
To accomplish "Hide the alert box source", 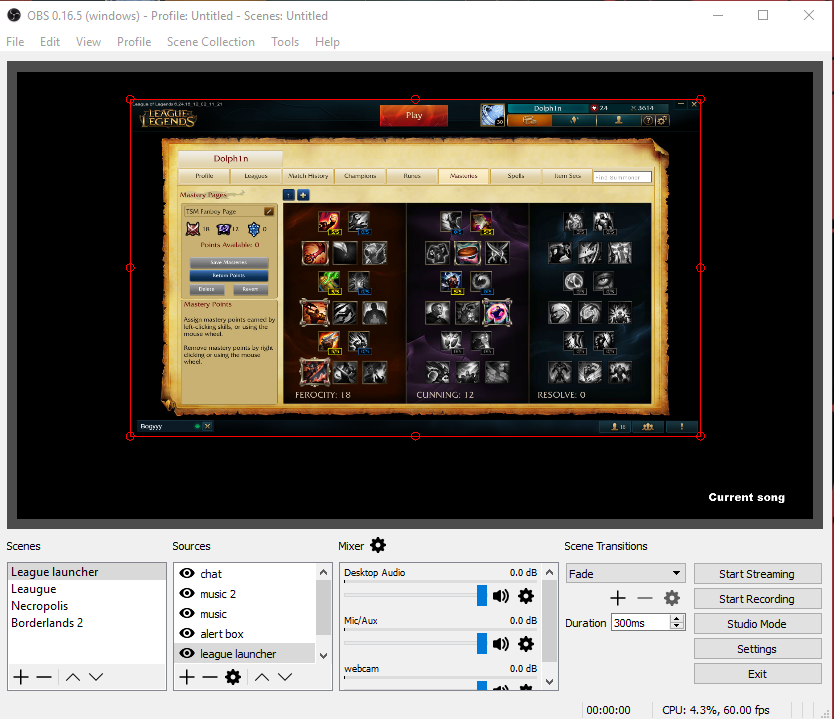I will coord(187,633).
